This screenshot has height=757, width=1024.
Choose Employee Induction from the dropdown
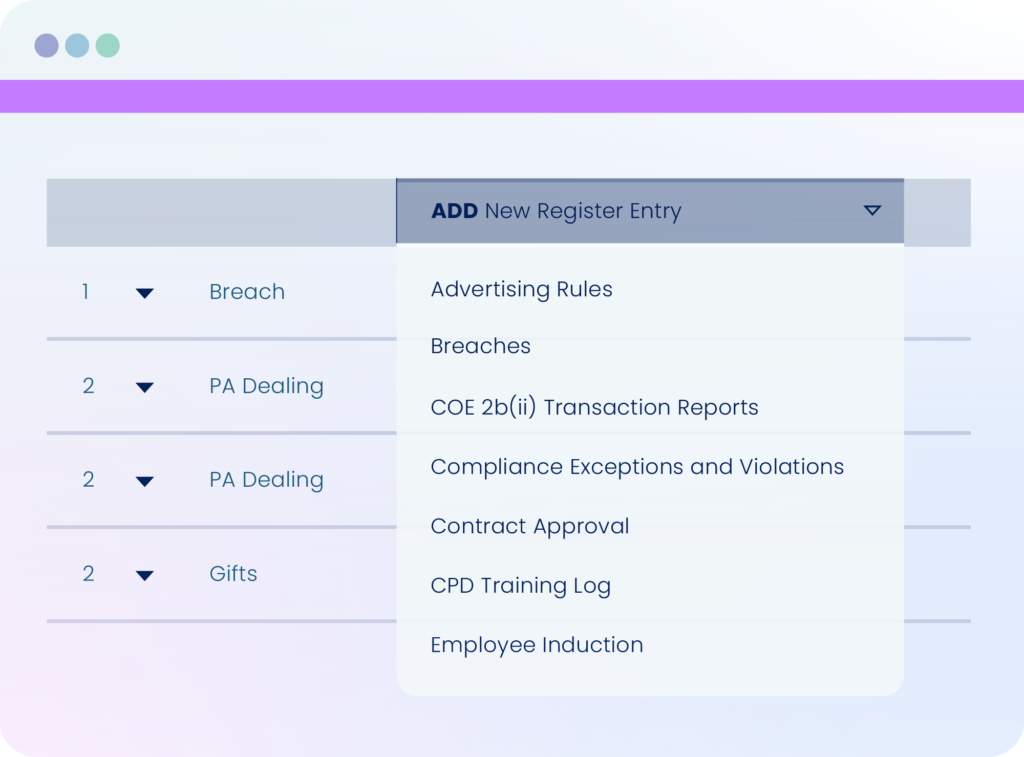pos(537,645)
